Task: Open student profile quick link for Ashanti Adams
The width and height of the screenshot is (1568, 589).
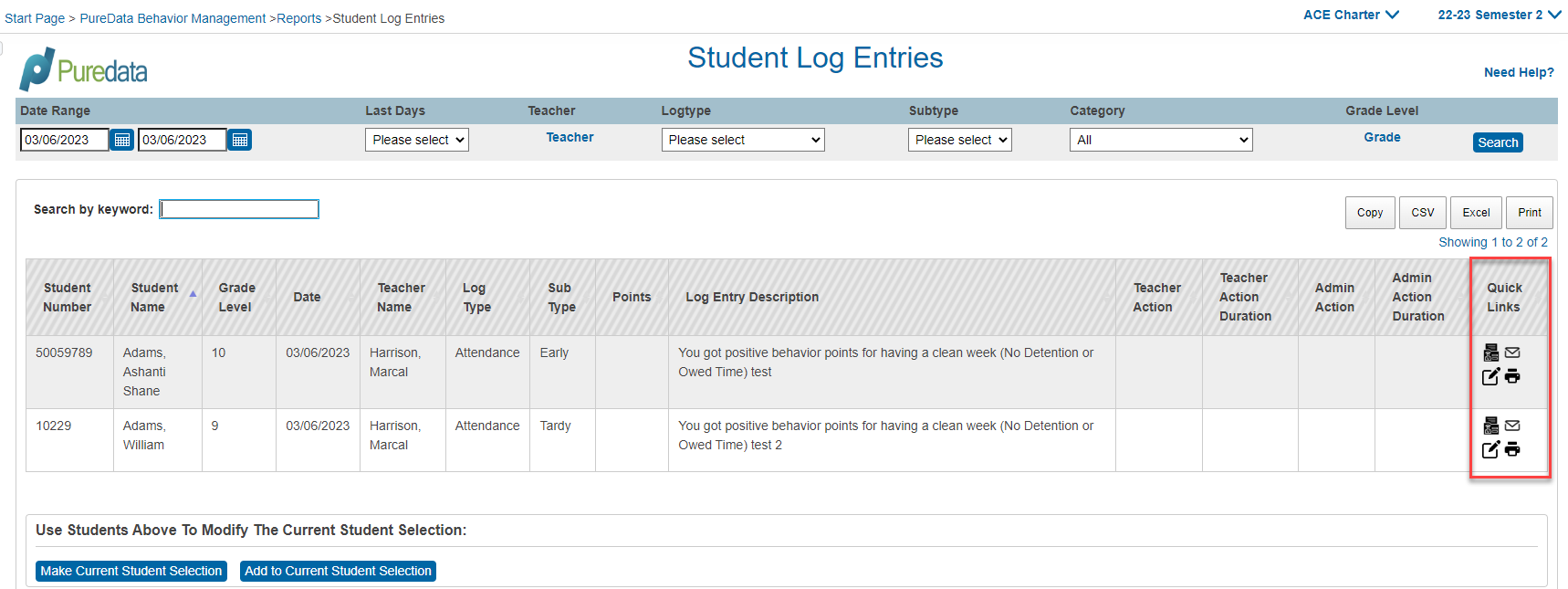Action: click(x=1490, y=352)
